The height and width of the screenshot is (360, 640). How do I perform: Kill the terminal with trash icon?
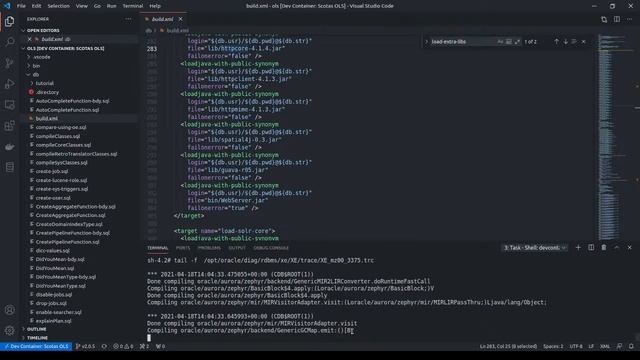click(x=604, y=247)
